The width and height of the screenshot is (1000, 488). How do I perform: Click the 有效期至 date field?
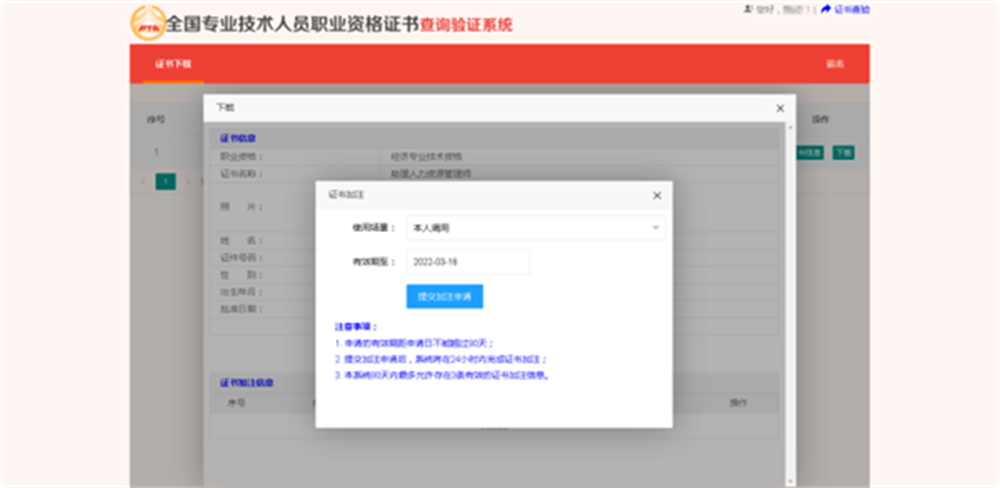coord(468,262)
